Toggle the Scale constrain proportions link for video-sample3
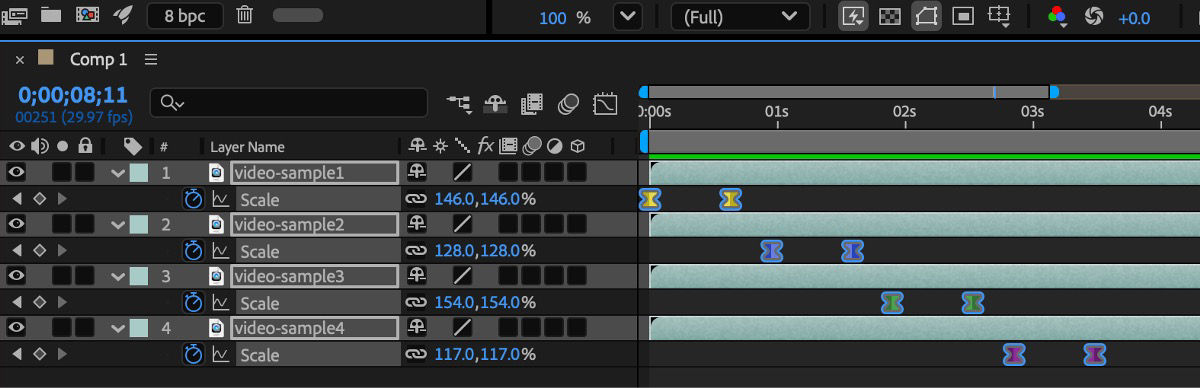This screenshot has height=388, width=1200. tap(416, 302)
